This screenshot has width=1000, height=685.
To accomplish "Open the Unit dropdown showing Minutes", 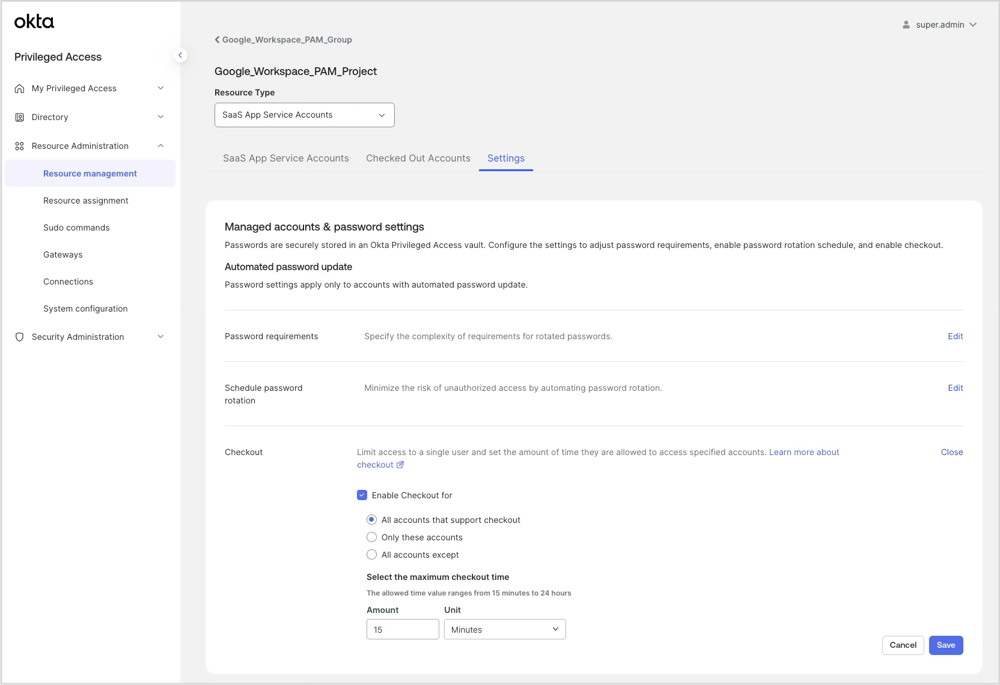I will pyautogui.click(x=504, y=629).
